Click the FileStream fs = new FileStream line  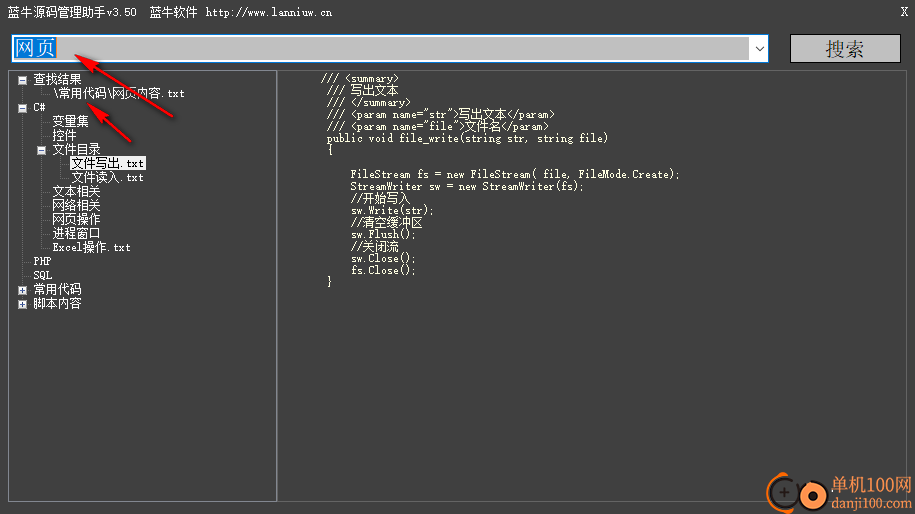click(x=515, y=174)
